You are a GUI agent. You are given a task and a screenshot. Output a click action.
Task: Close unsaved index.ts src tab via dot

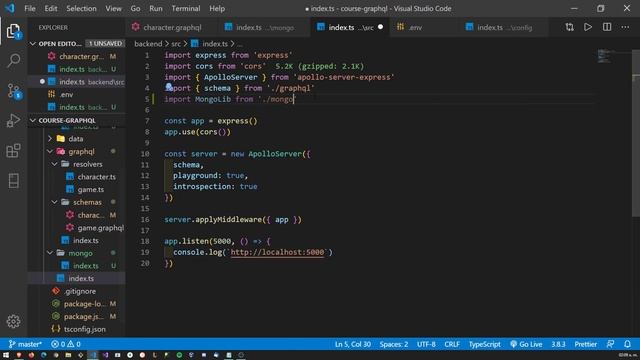(380, 27)
